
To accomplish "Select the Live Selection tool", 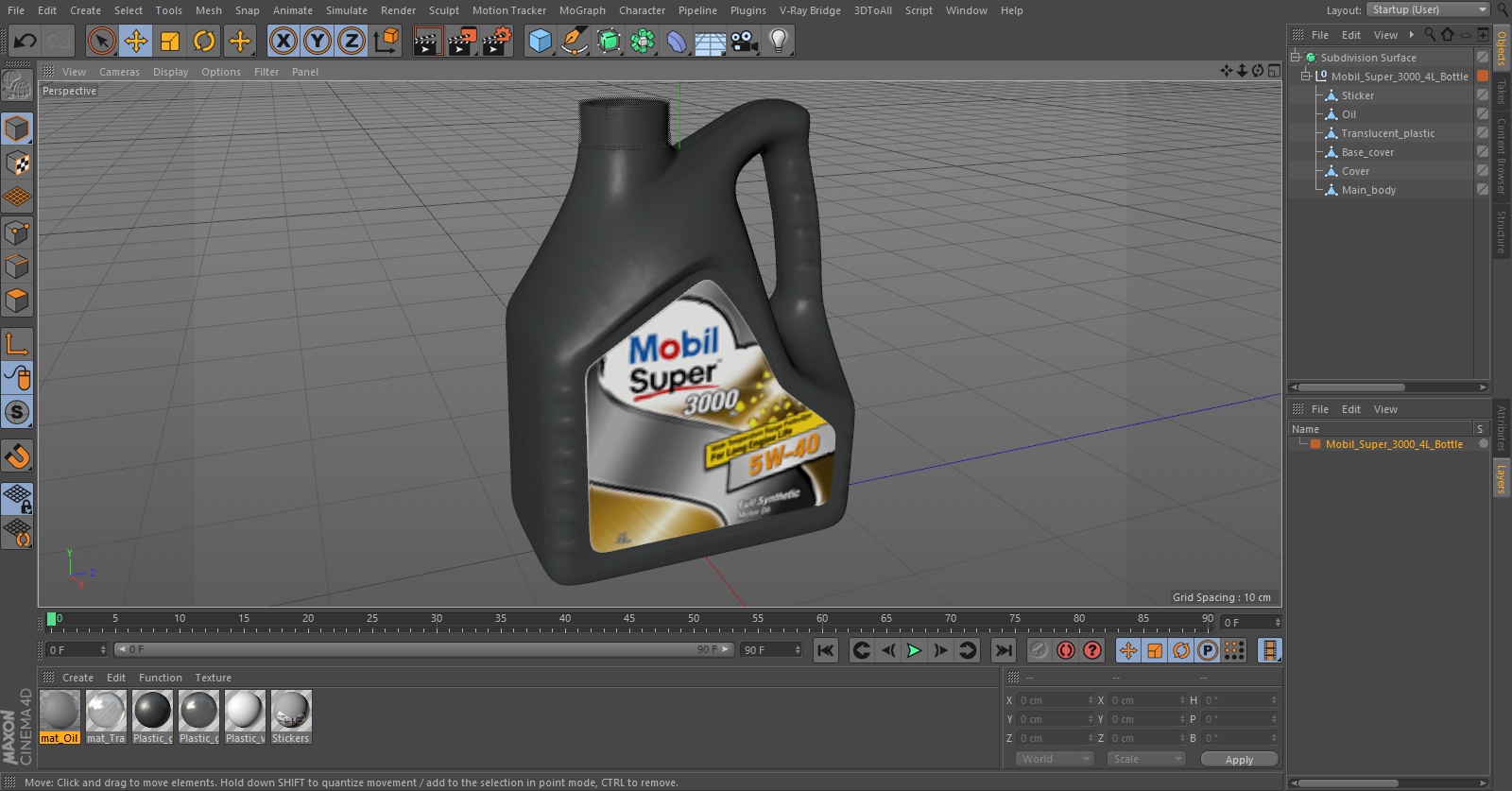I will 102,41.
